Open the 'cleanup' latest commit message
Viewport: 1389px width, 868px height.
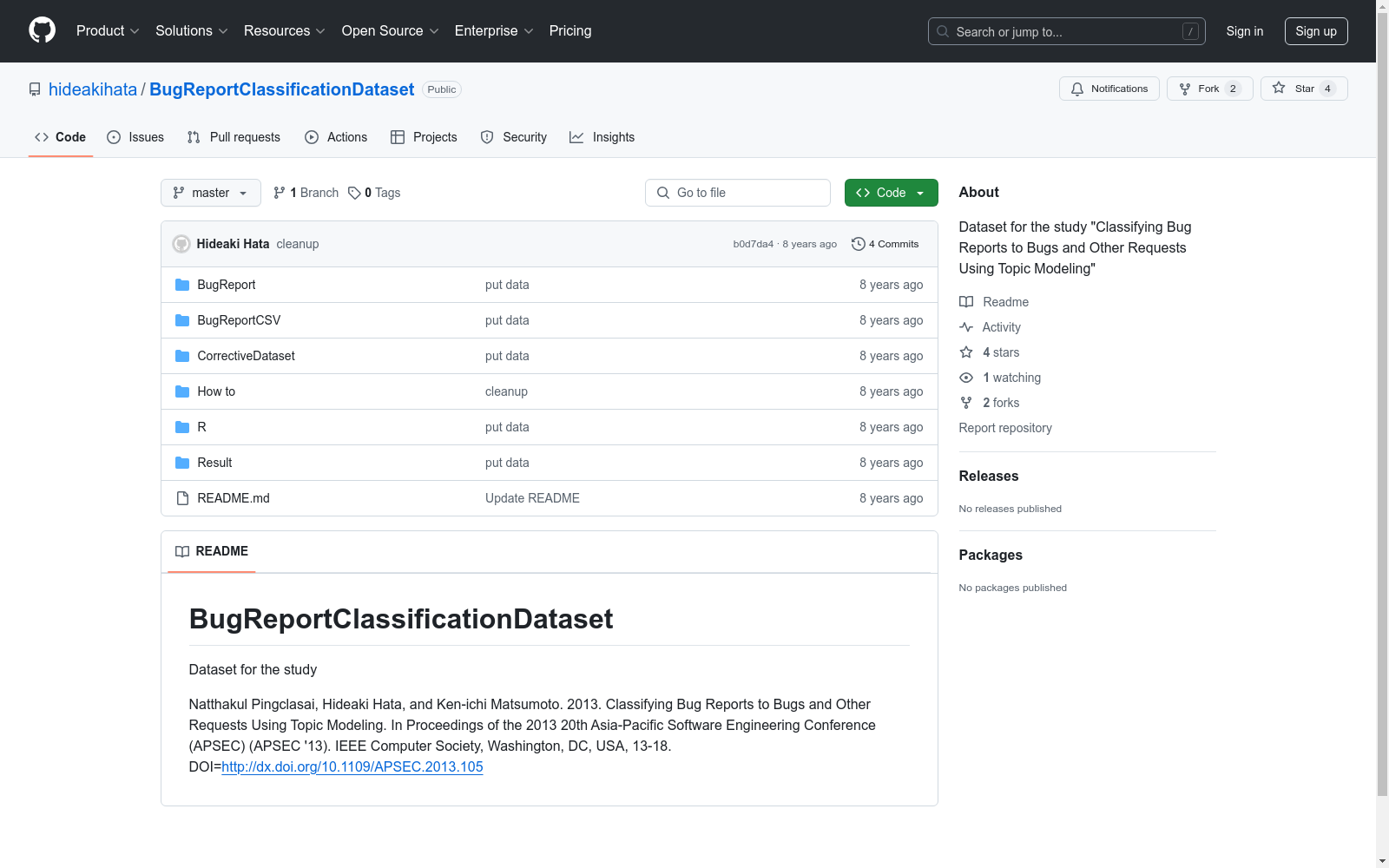pos(298,244)
